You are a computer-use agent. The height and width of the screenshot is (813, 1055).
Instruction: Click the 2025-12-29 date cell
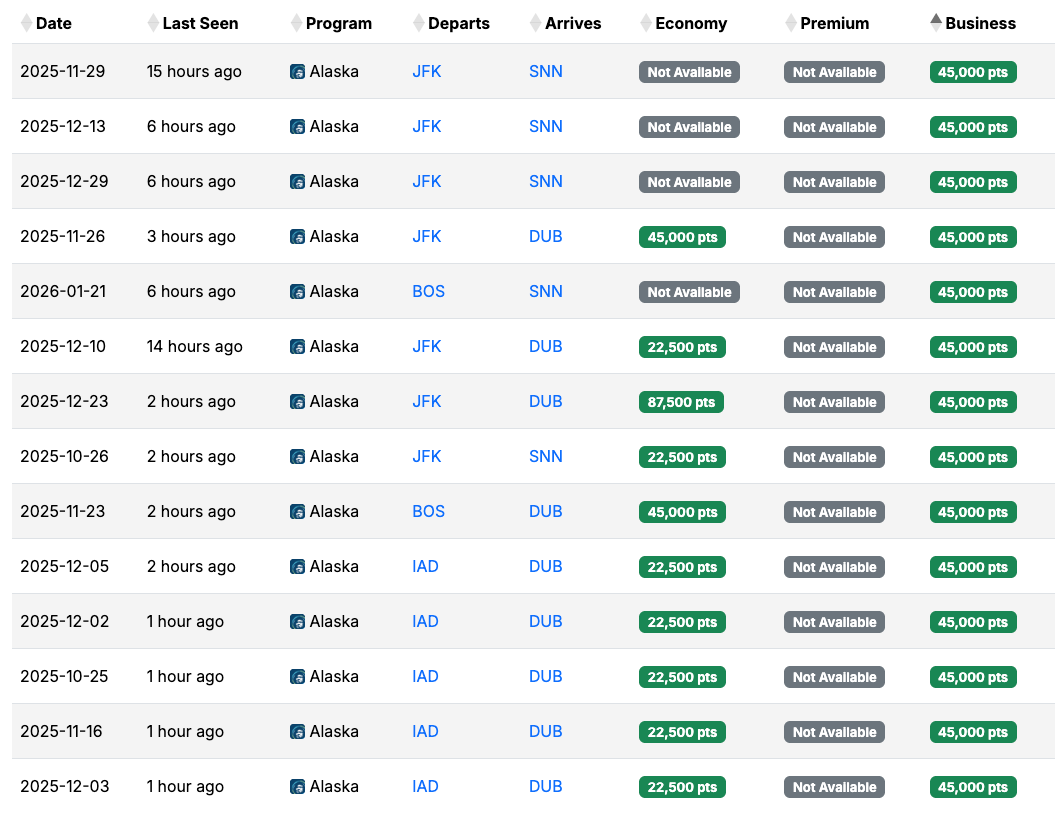tap(63, 182)
